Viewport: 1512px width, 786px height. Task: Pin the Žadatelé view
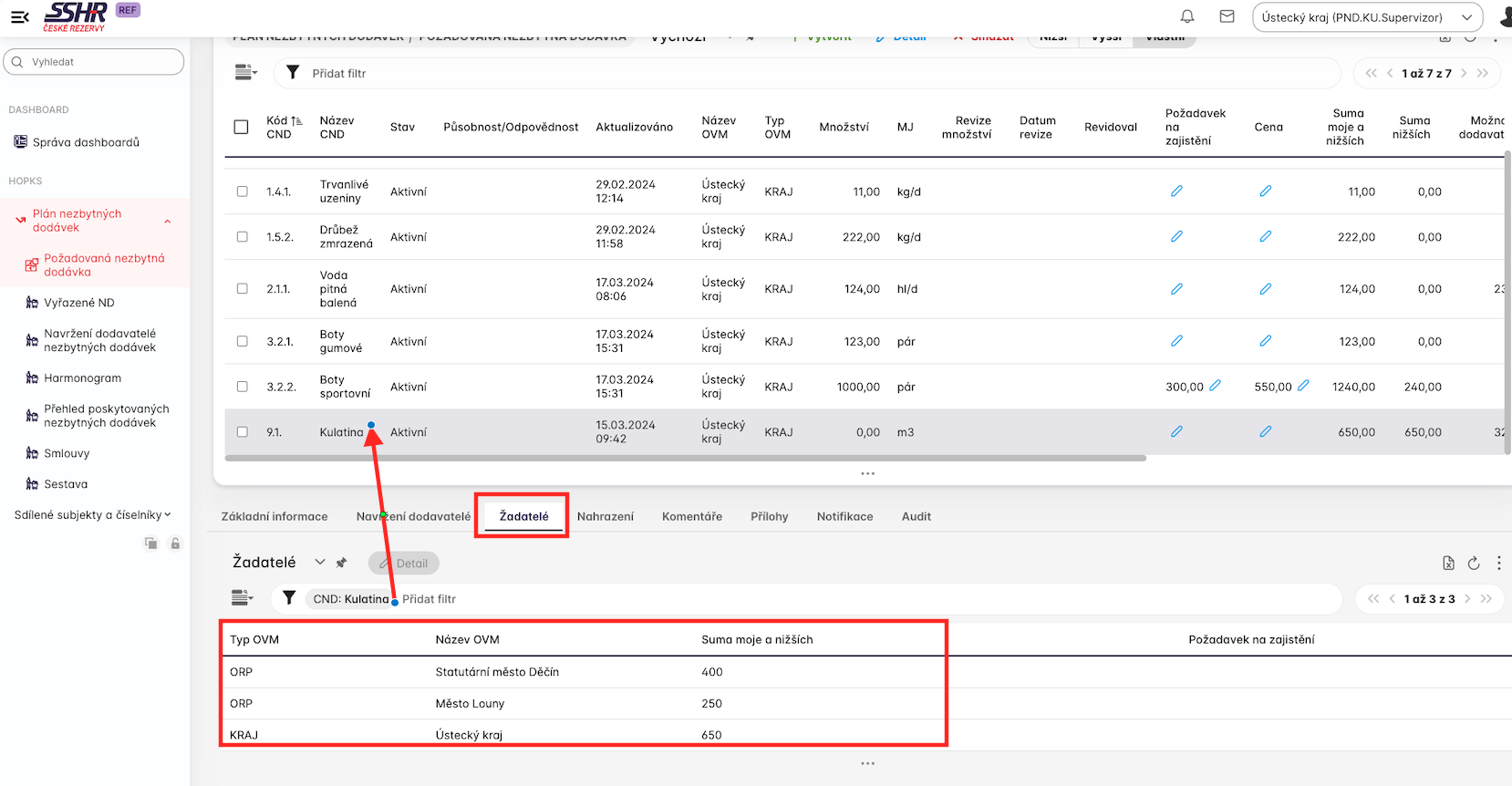[x=341, y=564]
